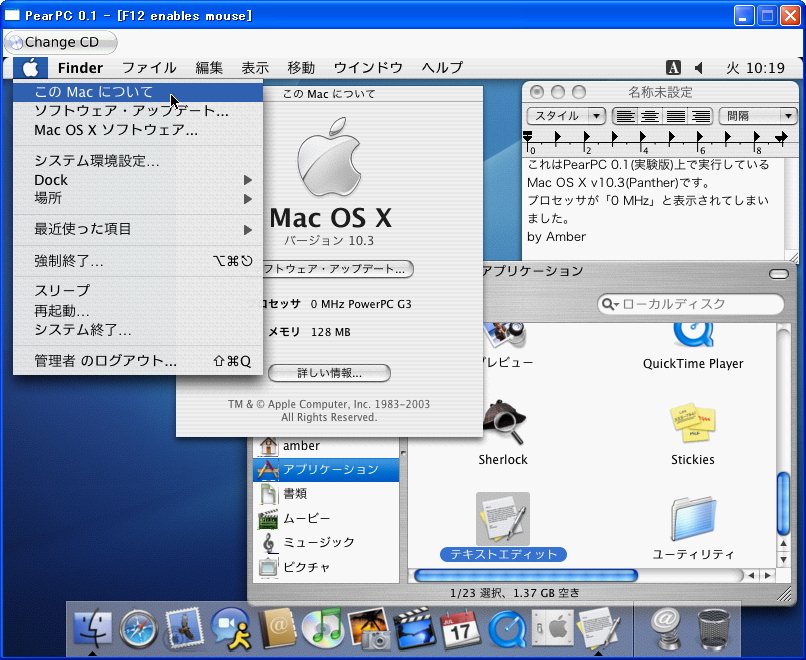Click 詳しい情報 button in About window
This screenshot has height=660, width=806.
point(329,373)
